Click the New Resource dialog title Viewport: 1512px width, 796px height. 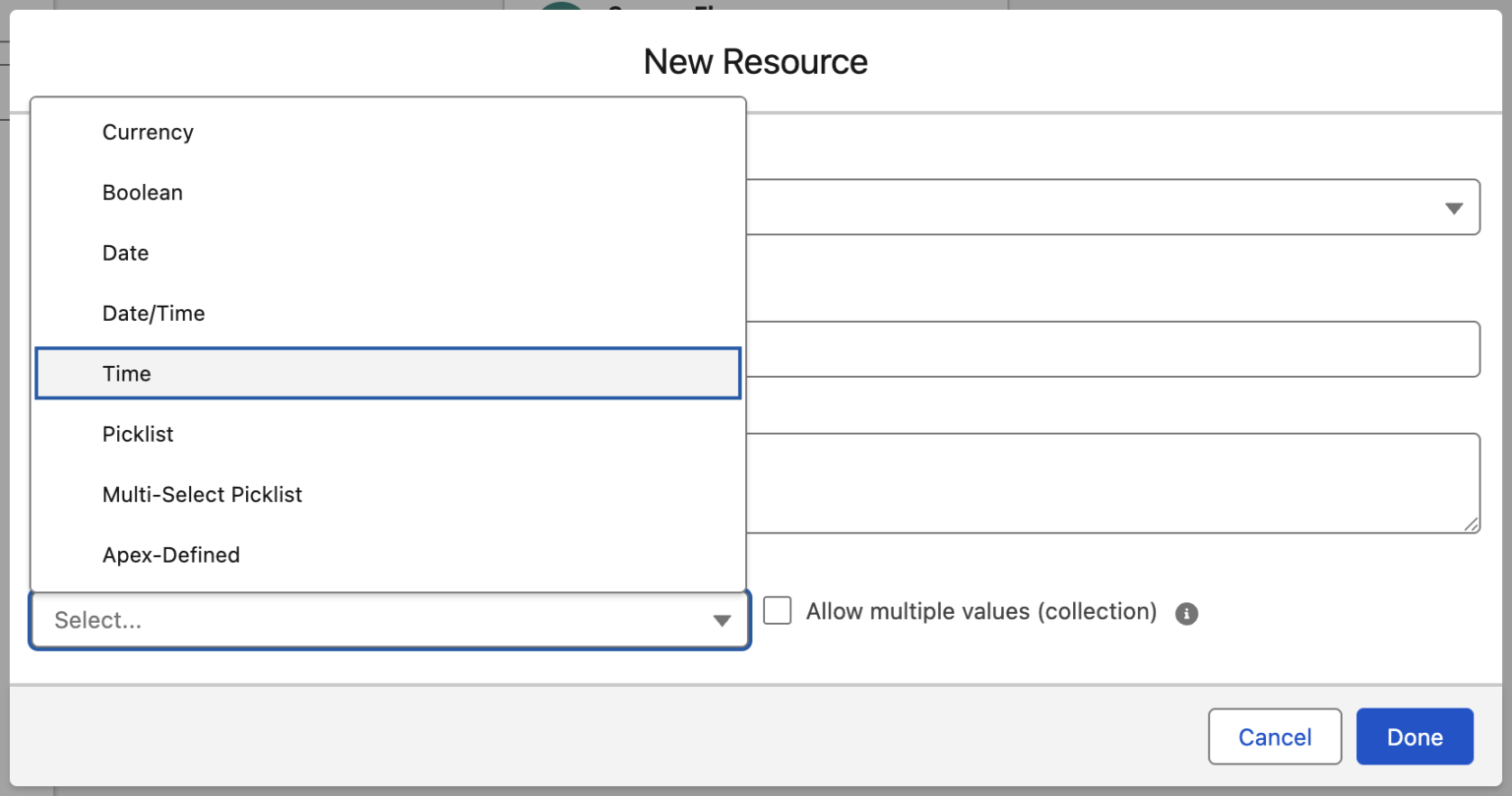pos(755,61)
